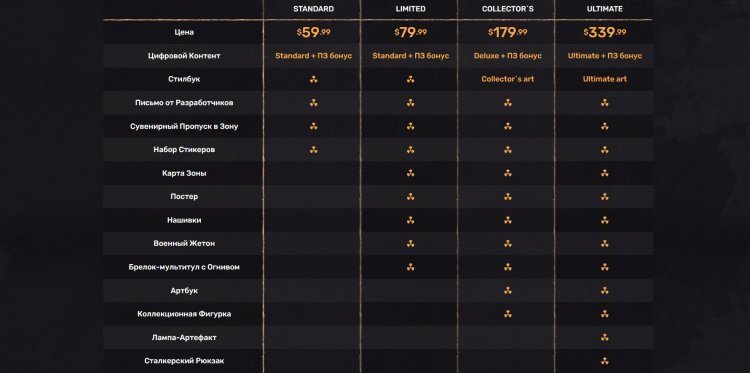
Task: Click Limited icon in Брелок-мультитул с Огнивом row
Action: coord(410,267)
